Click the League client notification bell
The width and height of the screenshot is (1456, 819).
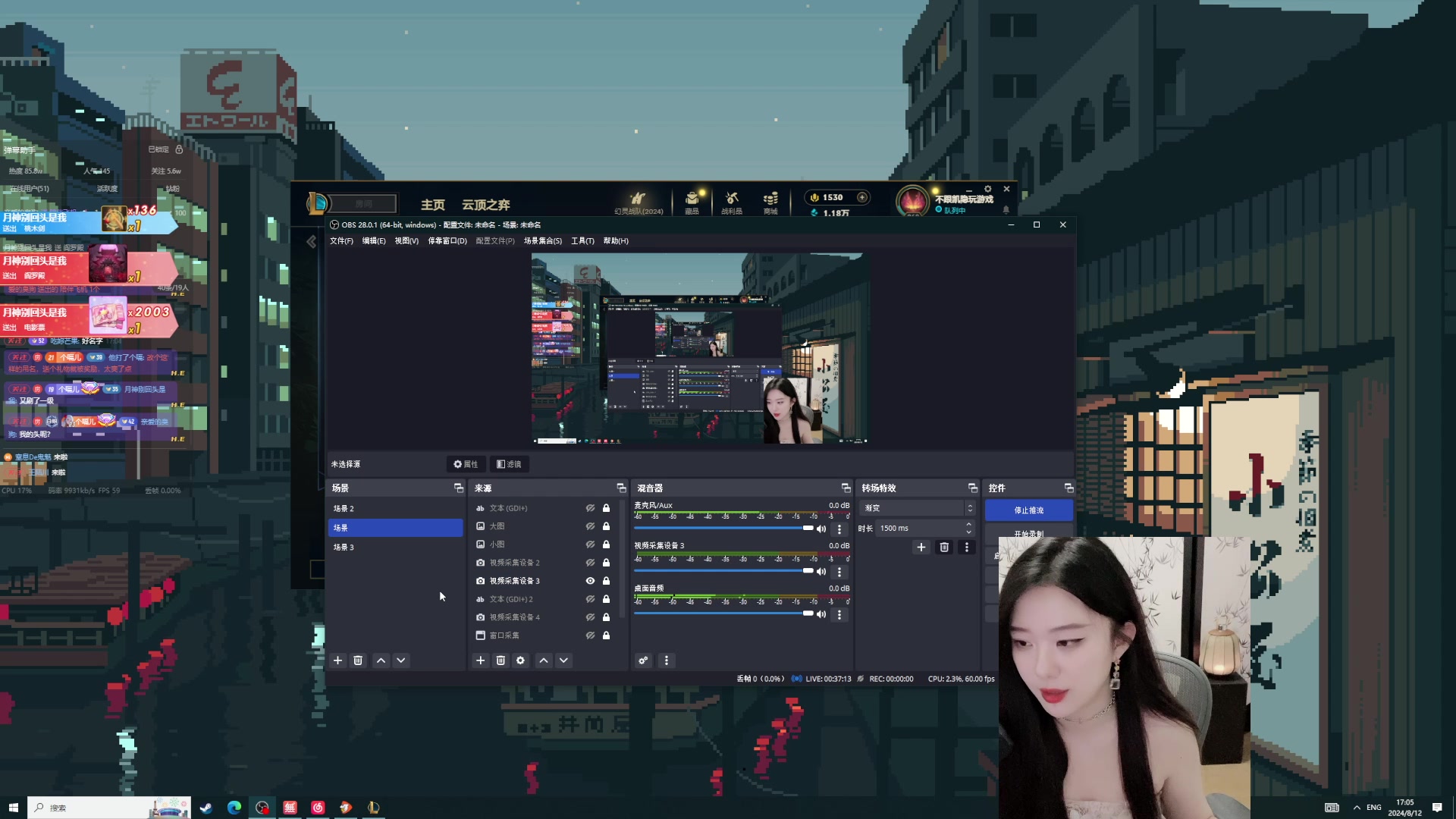click(x=1006, y=209)
